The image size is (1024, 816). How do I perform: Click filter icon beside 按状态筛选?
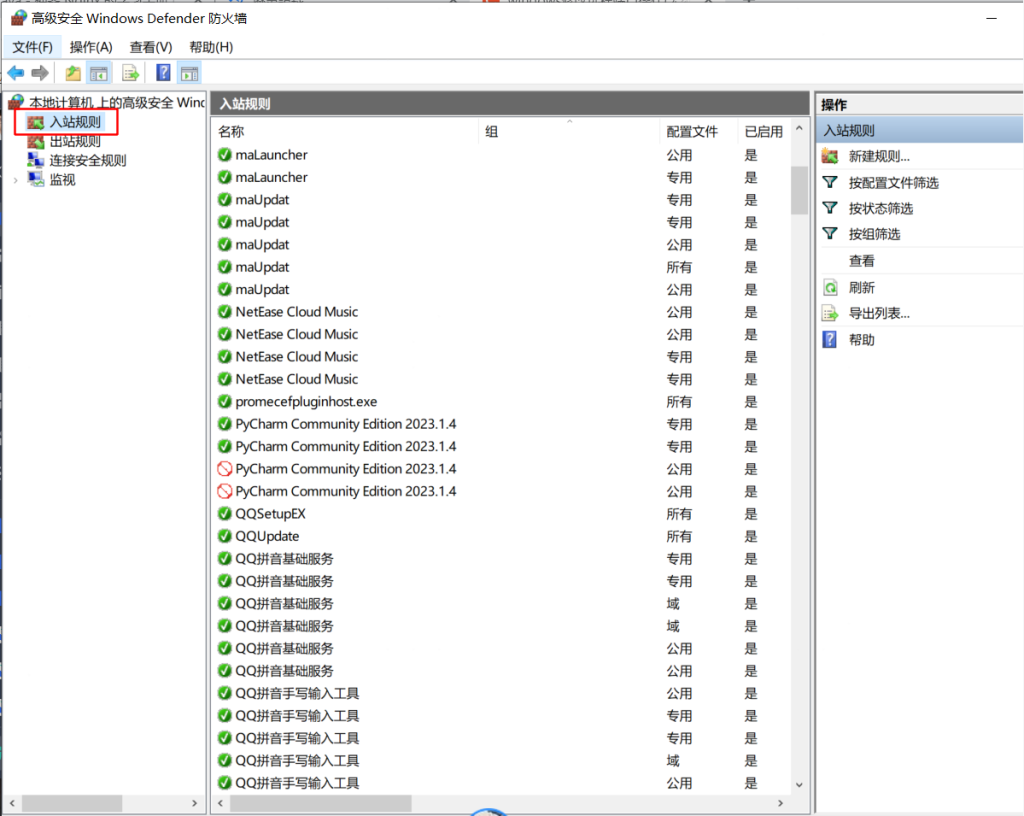click(830, 208)
